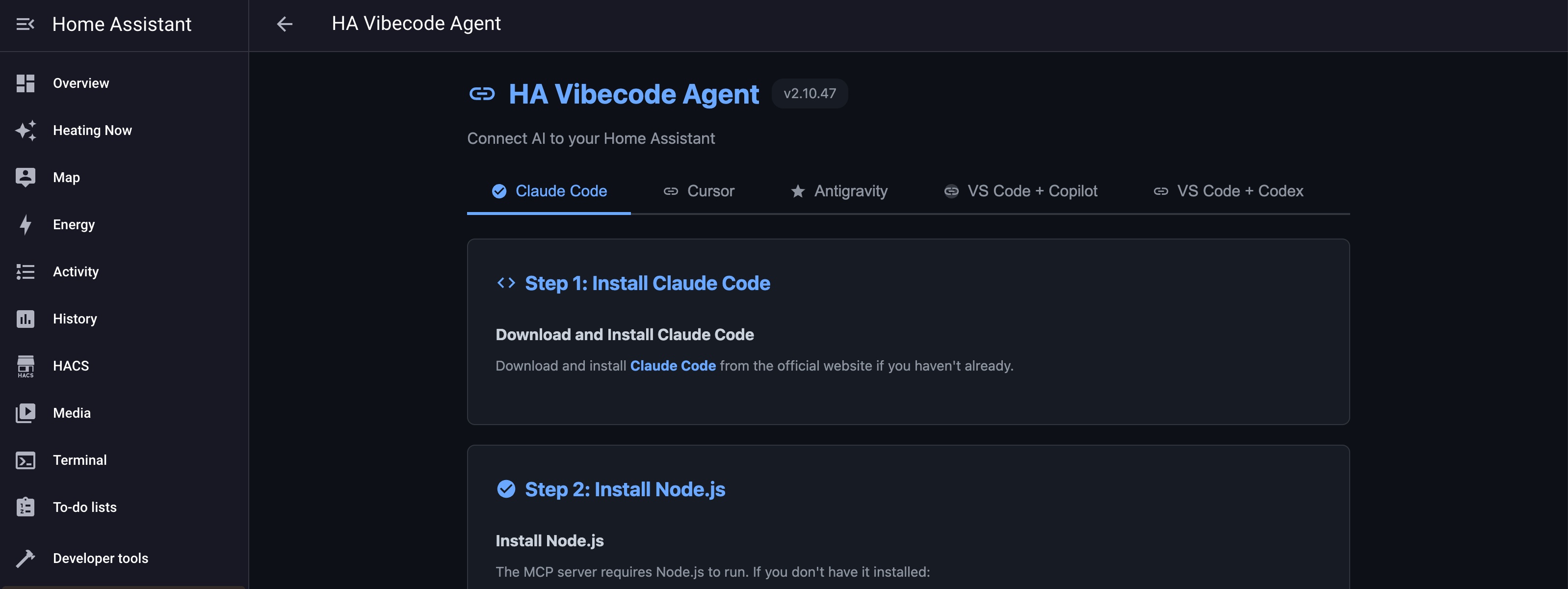Open the HACS menu label
The height and width of the screenshot is (589, 1568).
click(x=71, y=366)
